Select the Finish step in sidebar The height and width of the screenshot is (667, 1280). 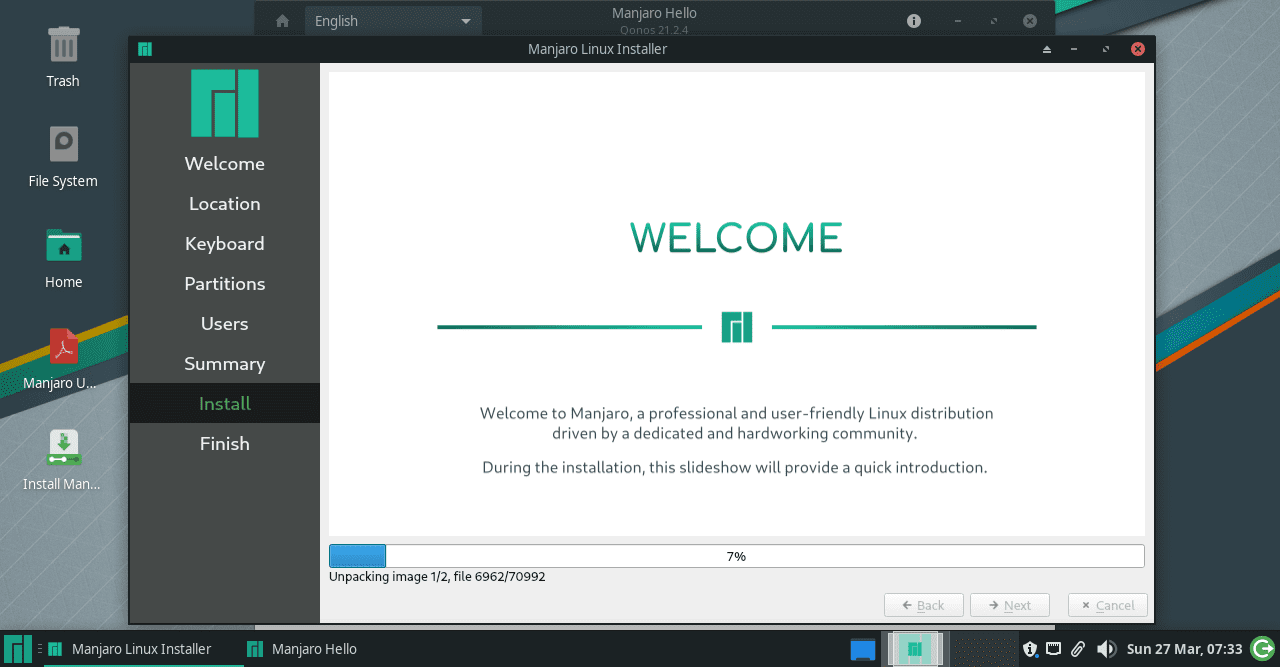(225, 444)
